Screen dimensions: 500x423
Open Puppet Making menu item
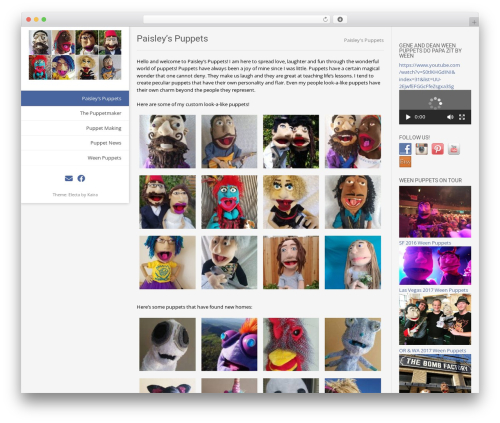tap(75, 128)
